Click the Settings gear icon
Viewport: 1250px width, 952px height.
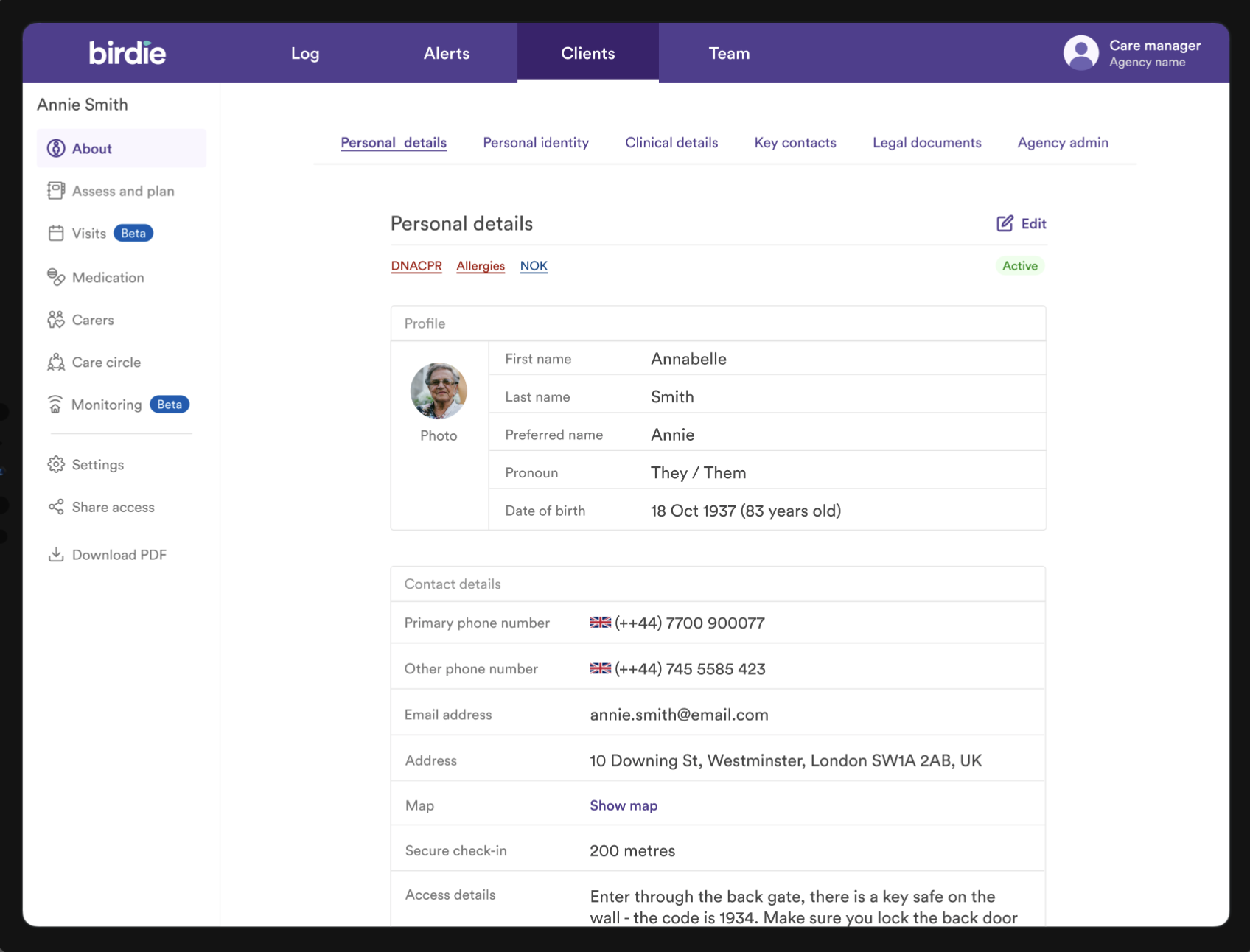click(x=56, y=464)
